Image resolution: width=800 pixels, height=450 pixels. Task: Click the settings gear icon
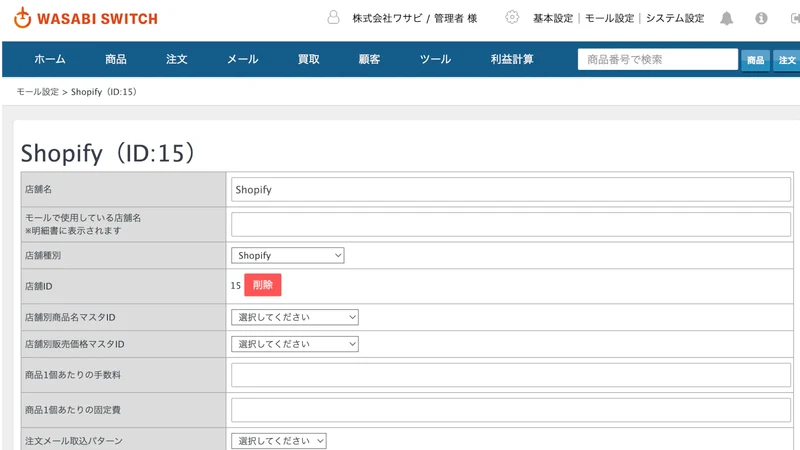pos(512,17)
